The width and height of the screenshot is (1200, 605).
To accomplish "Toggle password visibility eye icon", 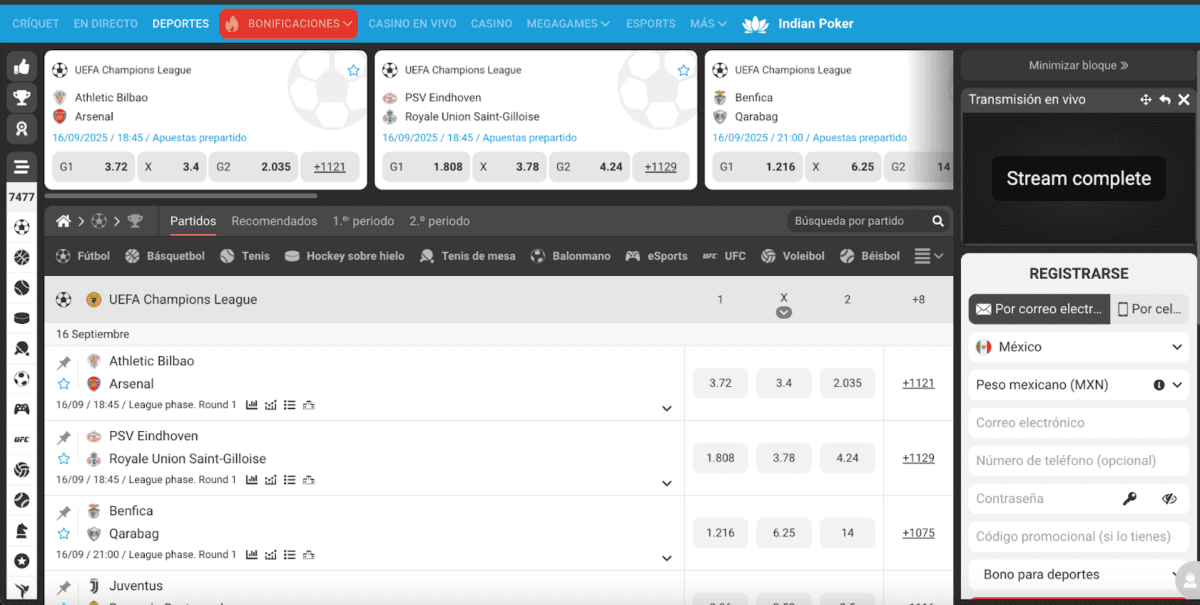I will click(x=1169, y=499).
